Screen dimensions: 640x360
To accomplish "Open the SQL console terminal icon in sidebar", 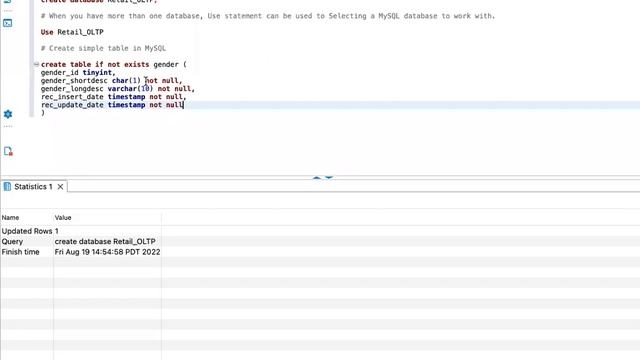I will click(x=8, y=23).
